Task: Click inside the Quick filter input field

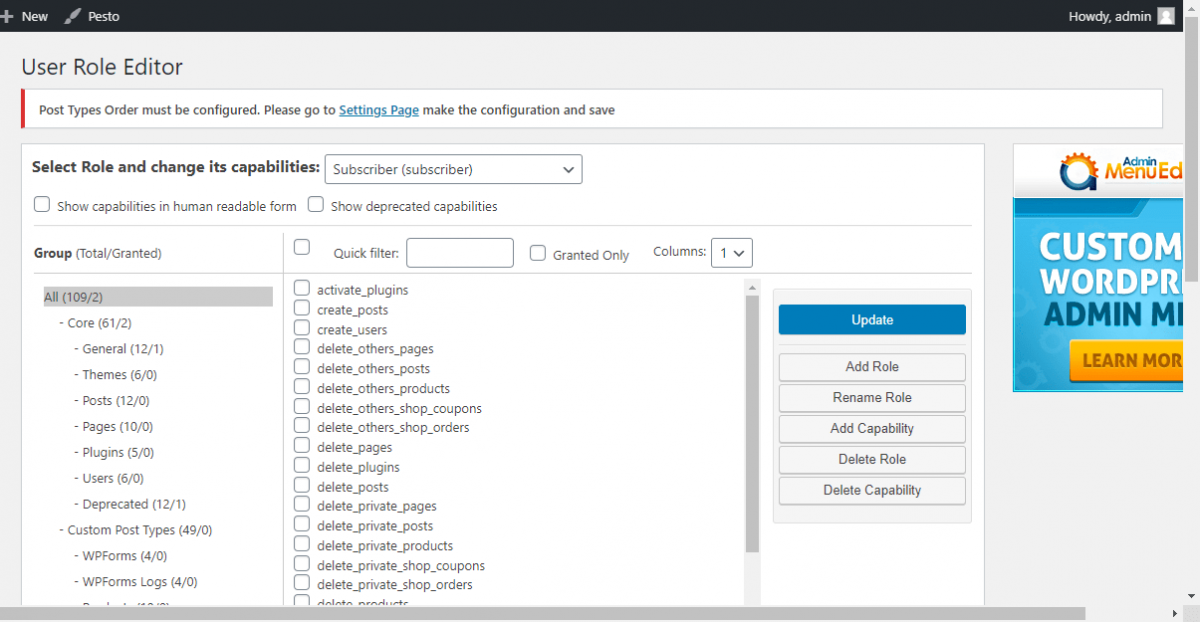Action: (459, 252)
